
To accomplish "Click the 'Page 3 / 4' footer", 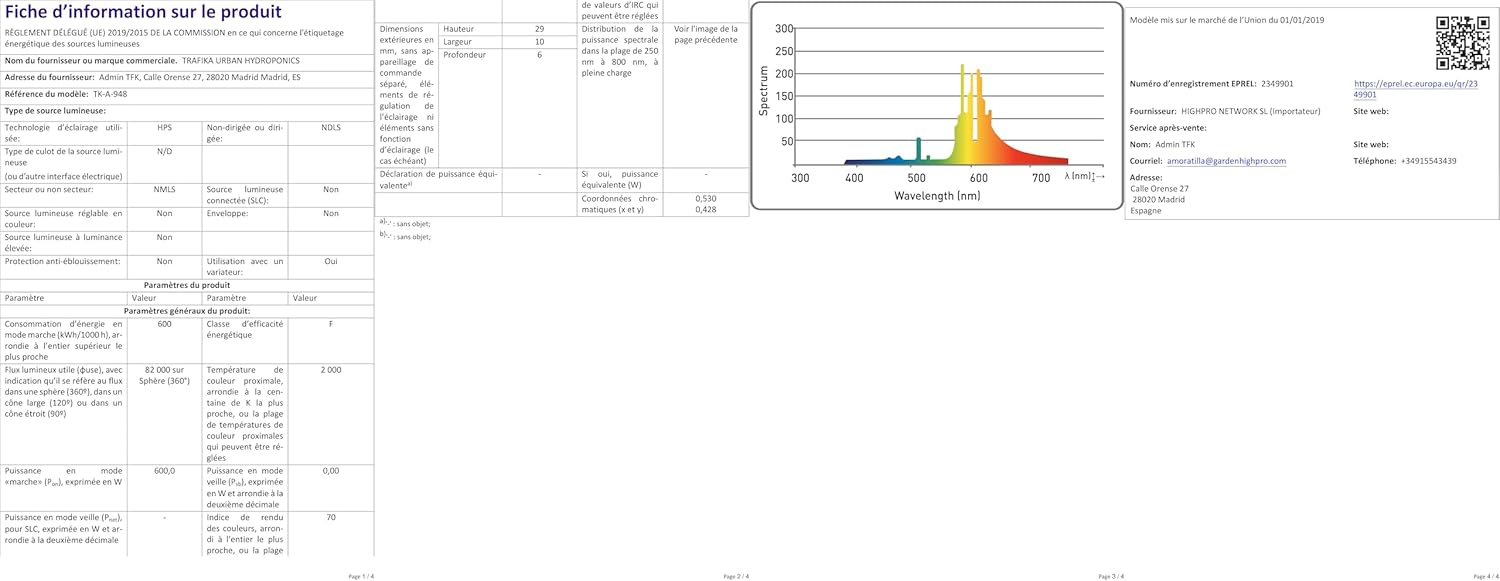I will (1110, 576).
